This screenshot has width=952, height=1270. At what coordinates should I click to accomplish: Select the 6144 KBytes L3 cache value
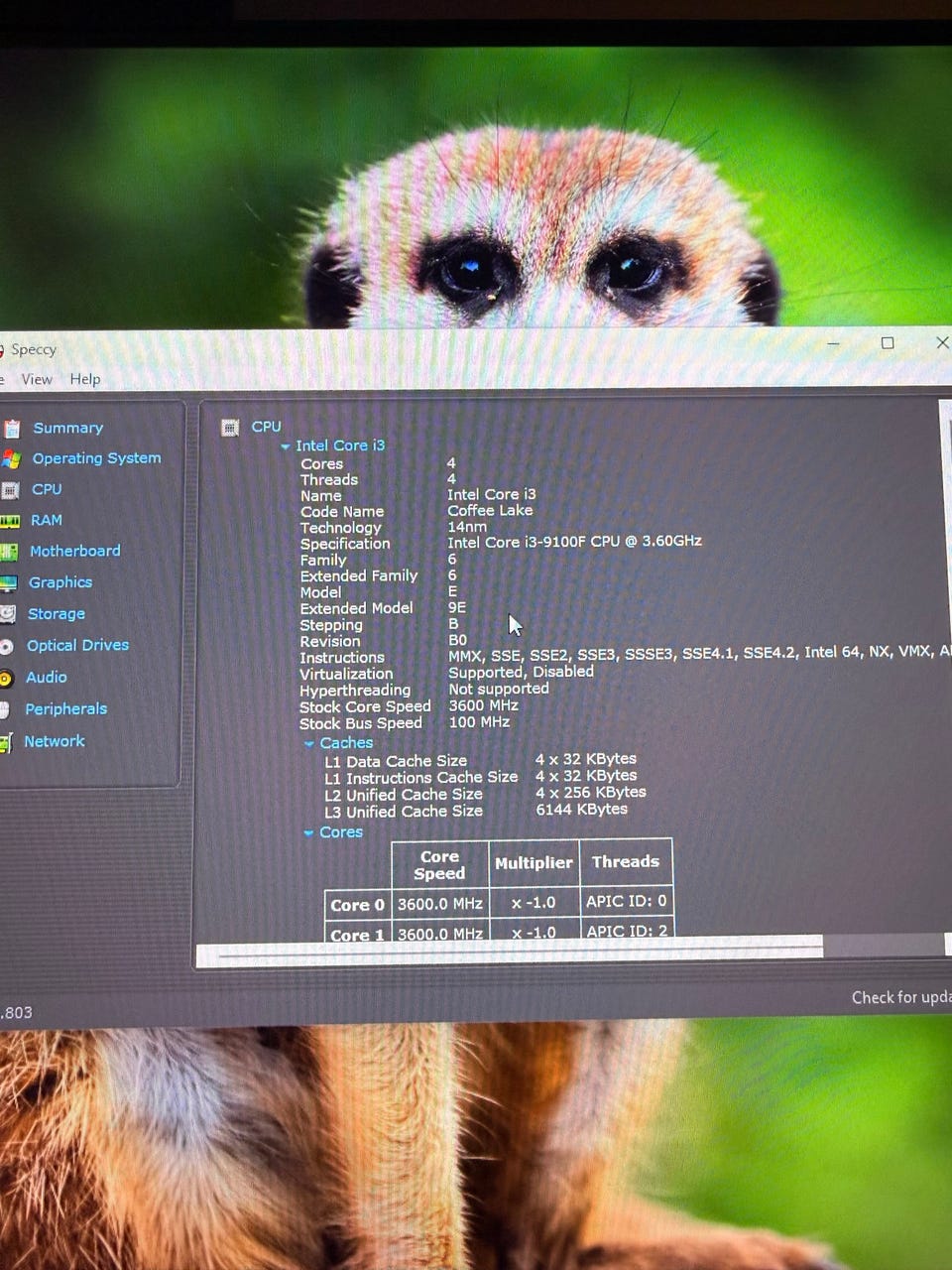(x=581, y=810)
